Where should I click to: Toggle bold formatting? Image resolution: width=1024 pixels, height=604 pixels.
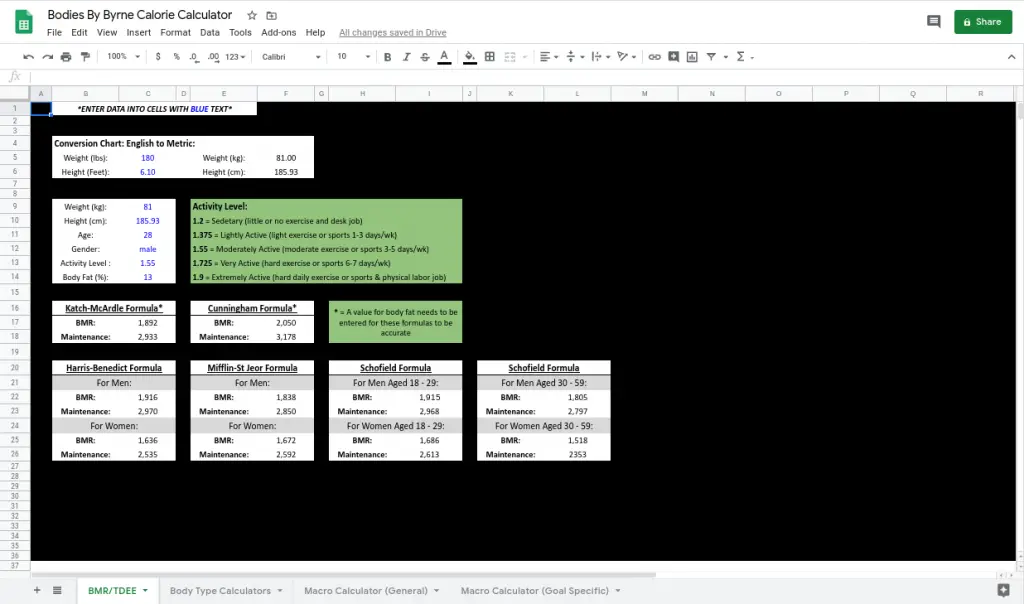pyautogui.click(x=387, y=57)
